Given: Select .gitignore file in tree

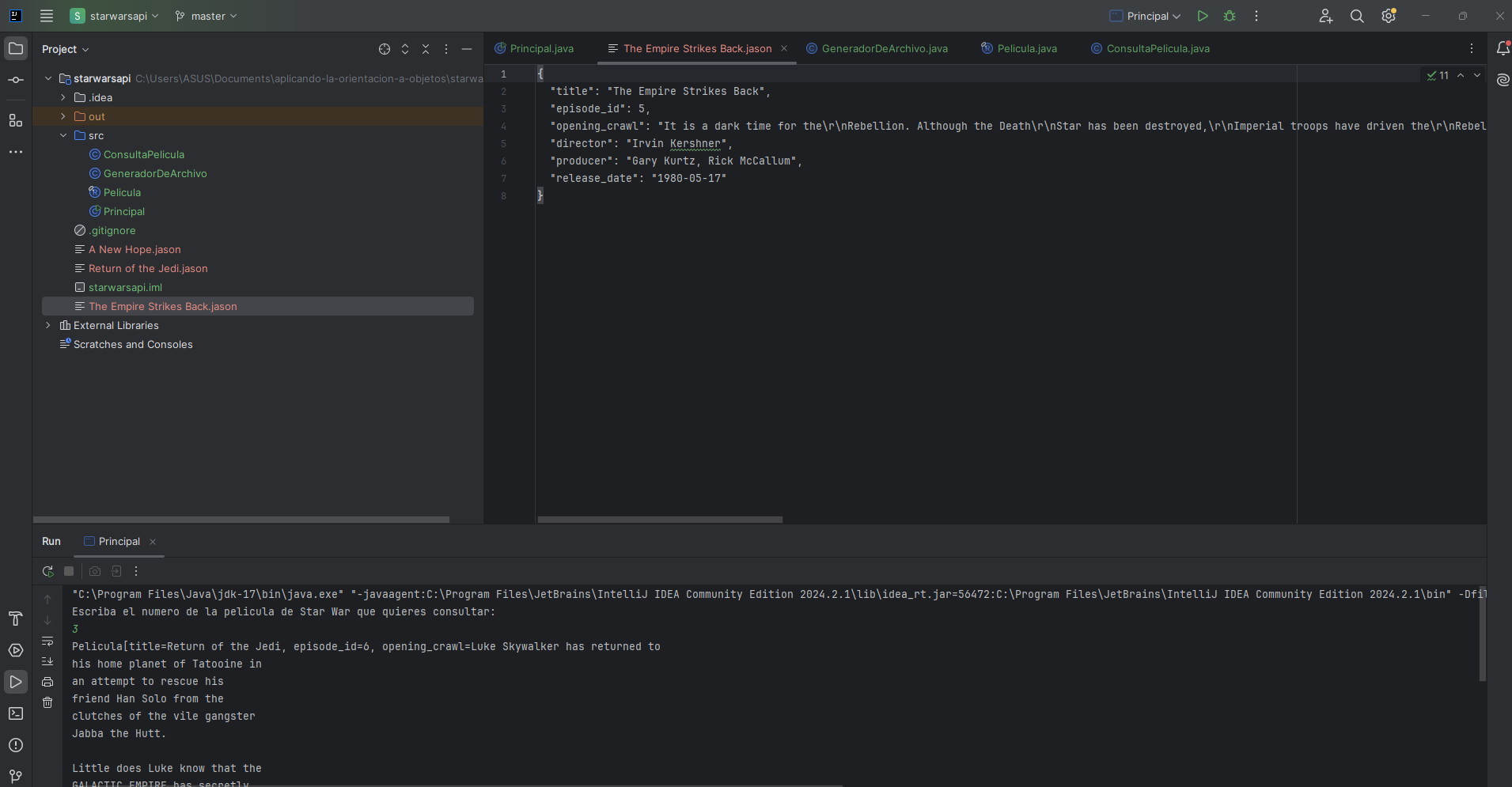Looking at the screenshot, I should tap(112, 230).
